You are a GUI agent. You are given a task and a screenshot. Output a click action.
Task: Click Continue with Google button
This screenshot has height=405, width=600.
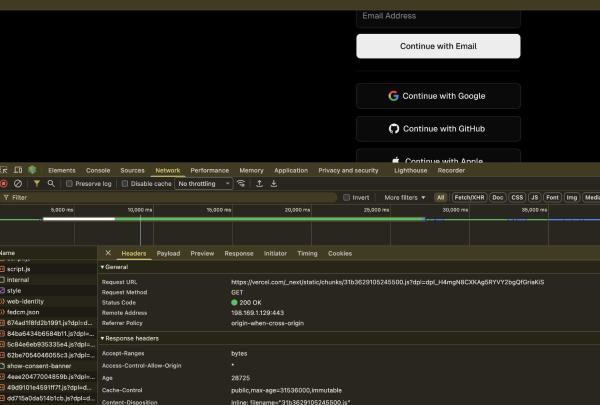pos(438,96)
